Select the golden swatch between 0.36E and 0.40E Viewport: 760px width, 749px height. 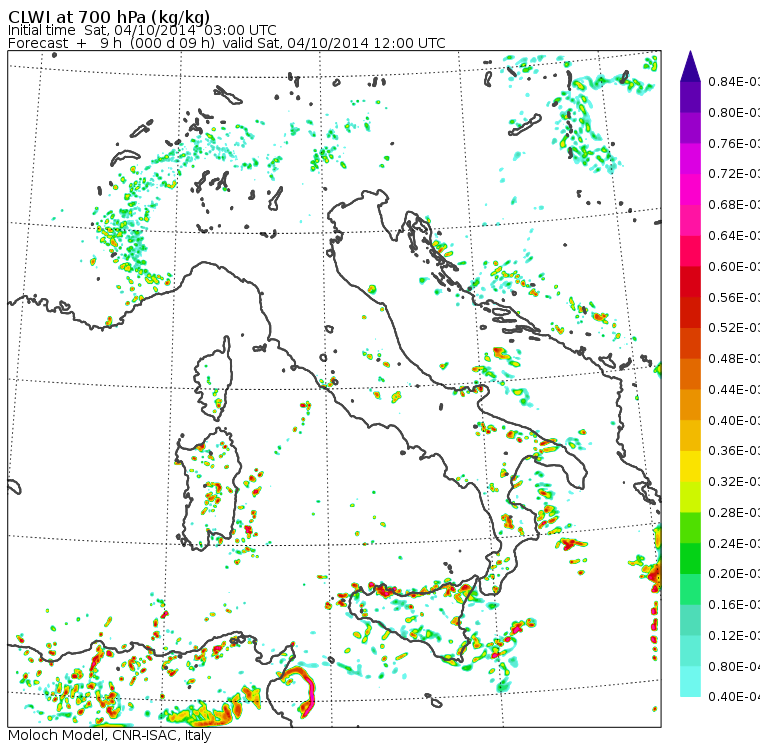click(690, 435)
